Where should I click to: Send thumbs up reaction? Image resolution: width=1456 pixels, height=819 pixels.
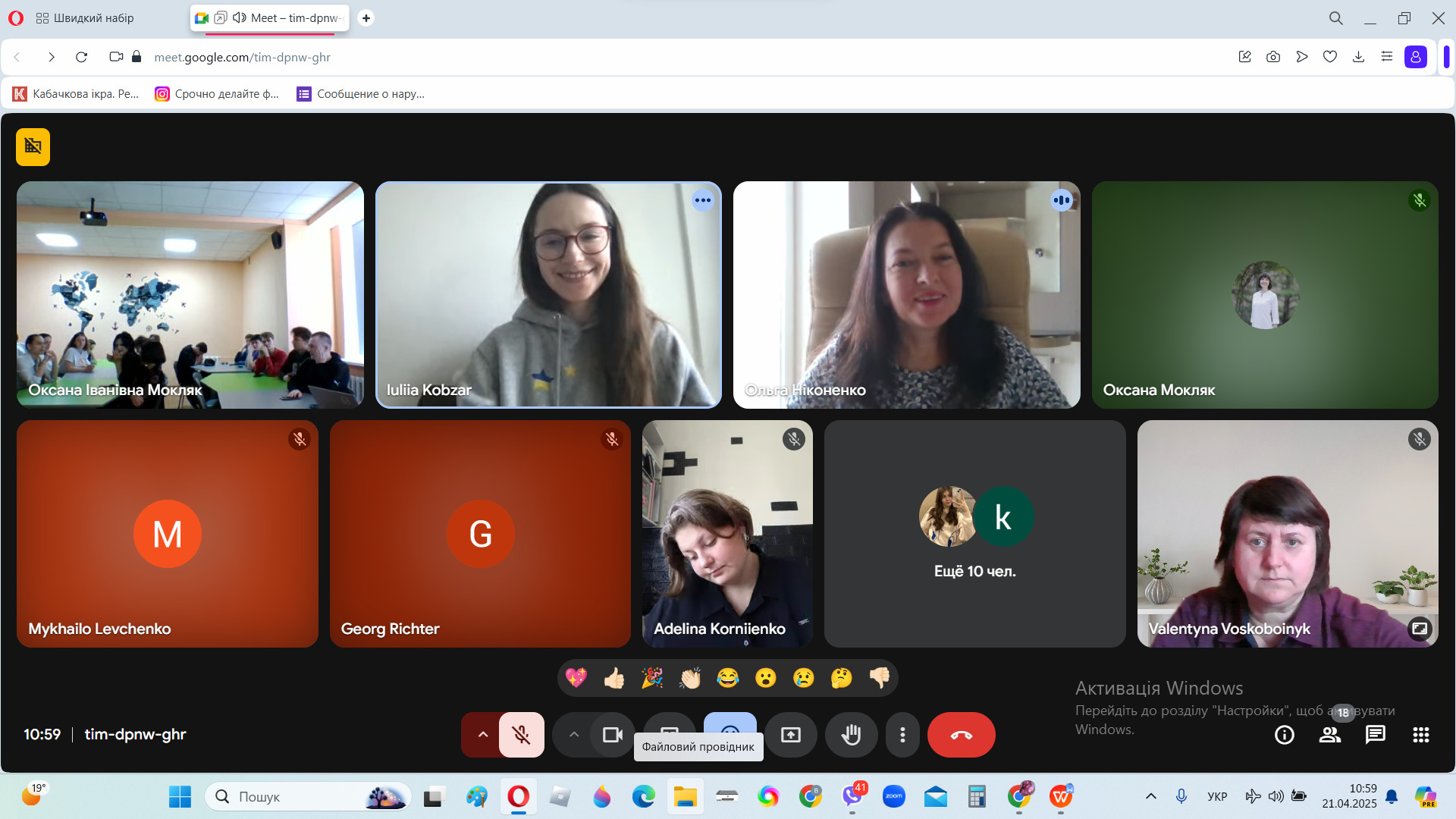coord(614,677)
